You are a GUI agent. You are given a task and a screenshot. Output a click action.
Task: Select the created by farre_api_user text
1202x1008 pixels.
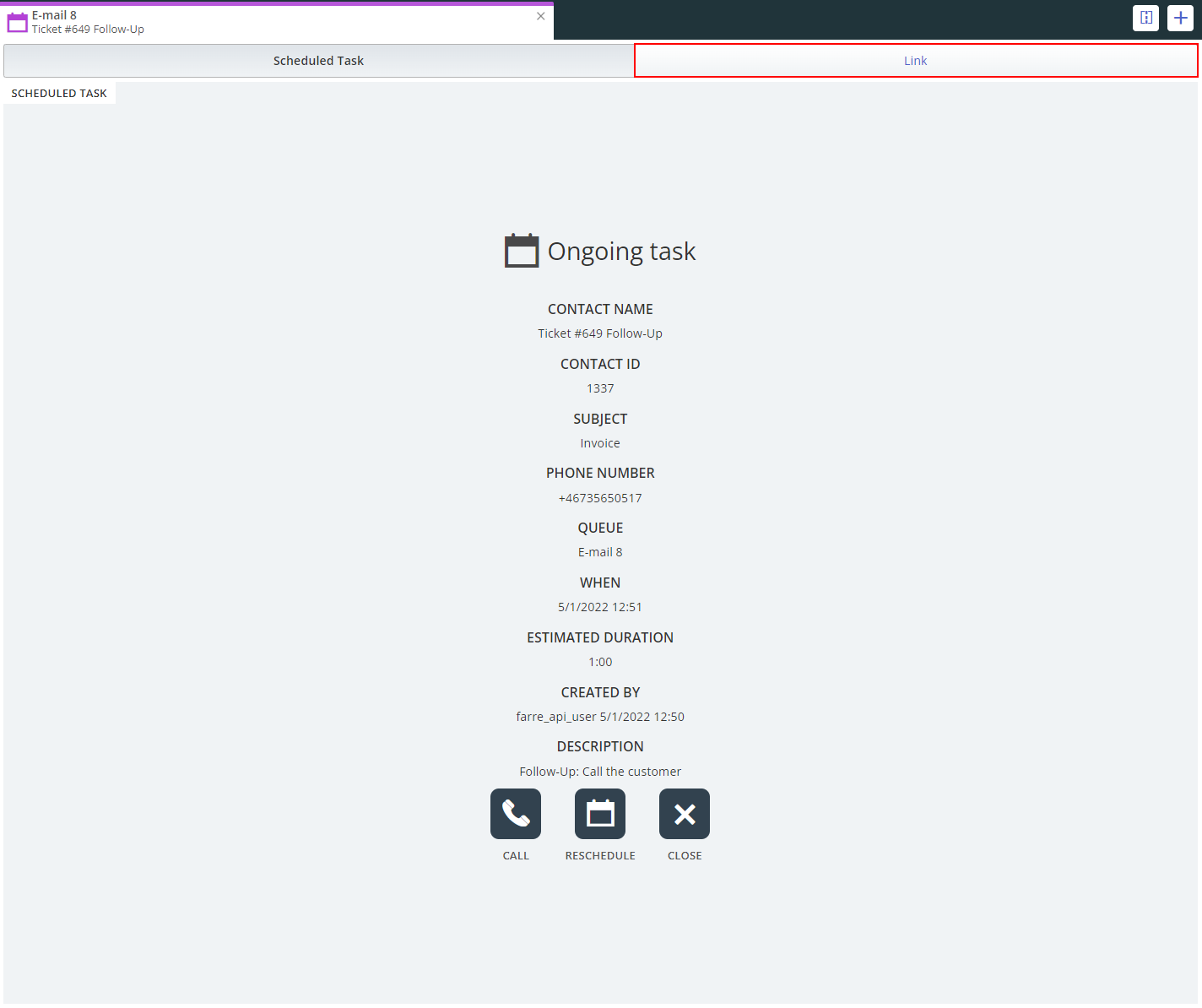pyautogui.click(x=556, y=717)
